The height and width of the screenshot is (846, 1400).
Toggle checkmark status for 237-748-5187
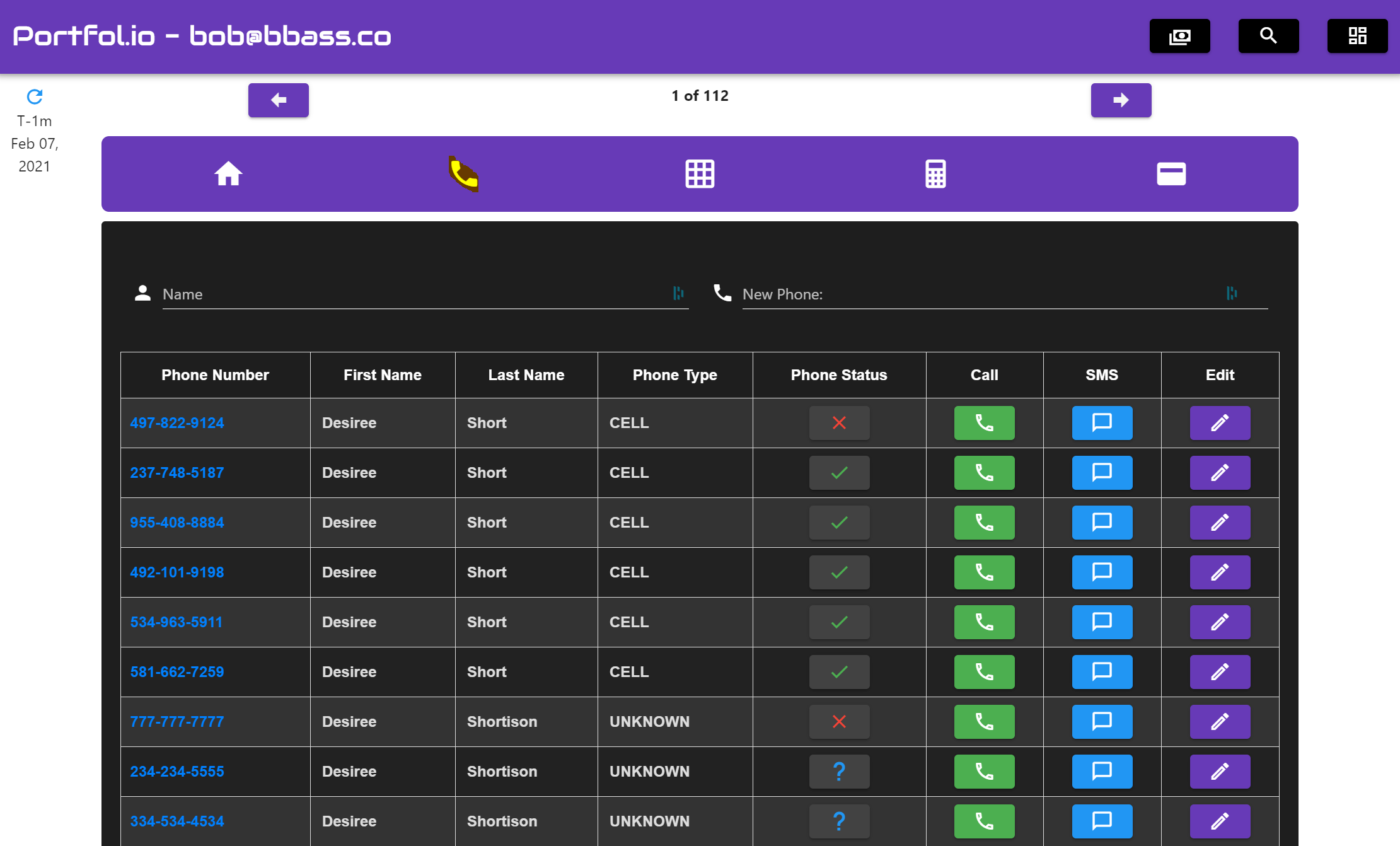[x=839, y=473]
